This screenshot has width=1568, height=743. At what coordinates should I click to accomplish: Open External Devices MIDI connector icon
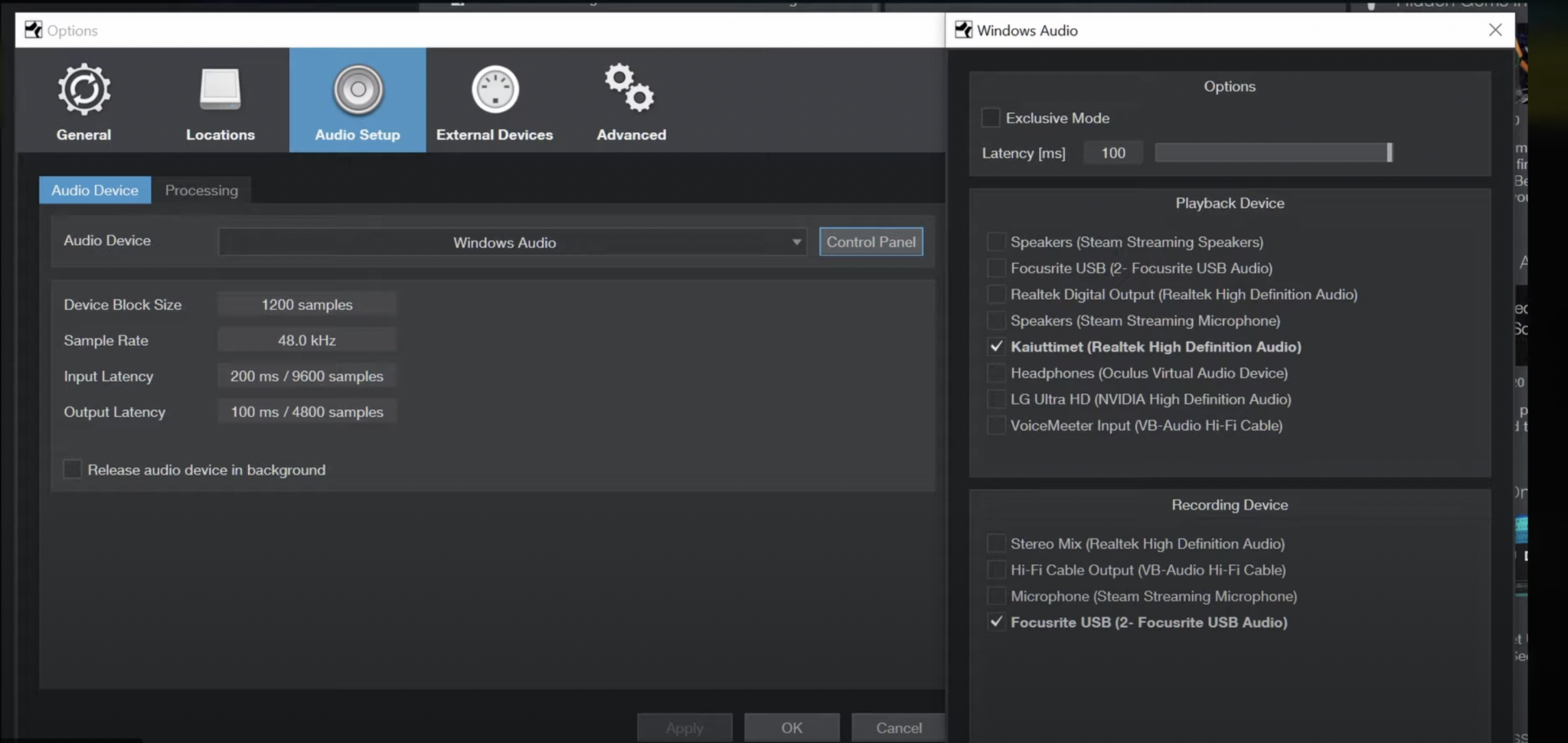tap(495, 90)
